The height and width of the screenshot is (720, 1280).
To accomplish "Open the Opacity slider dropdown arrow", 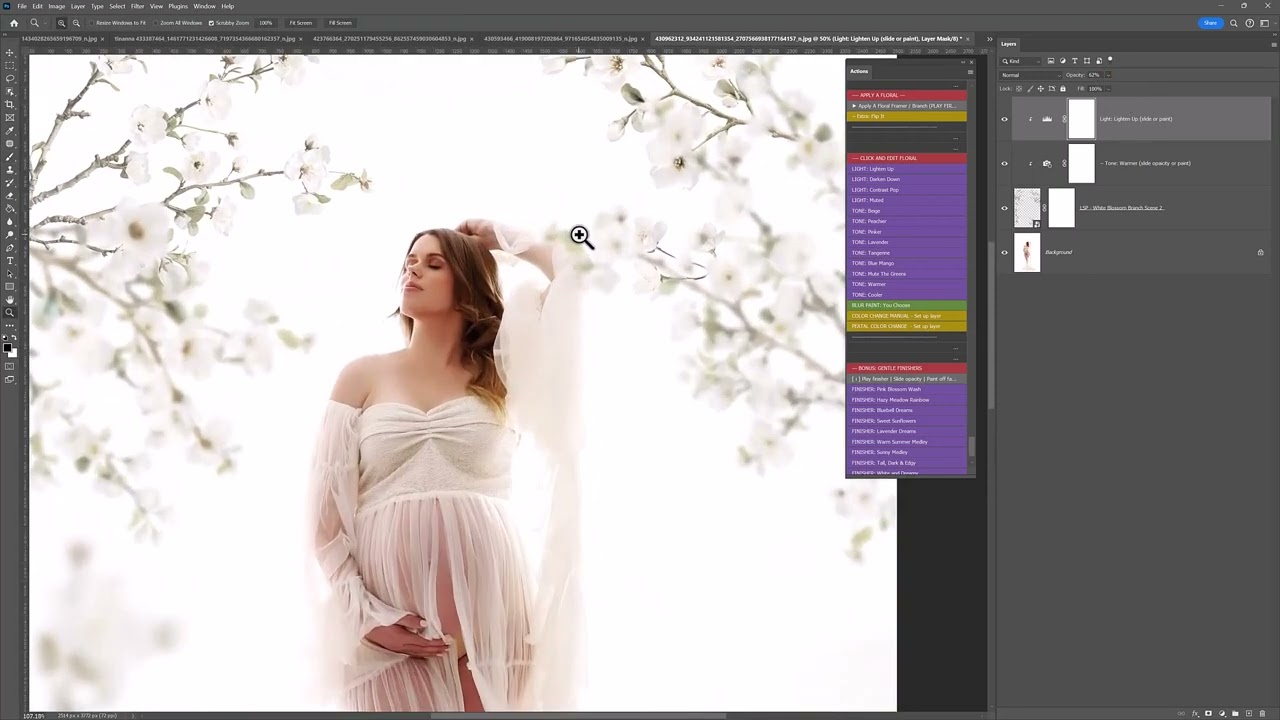I will tap(1108, 75).
